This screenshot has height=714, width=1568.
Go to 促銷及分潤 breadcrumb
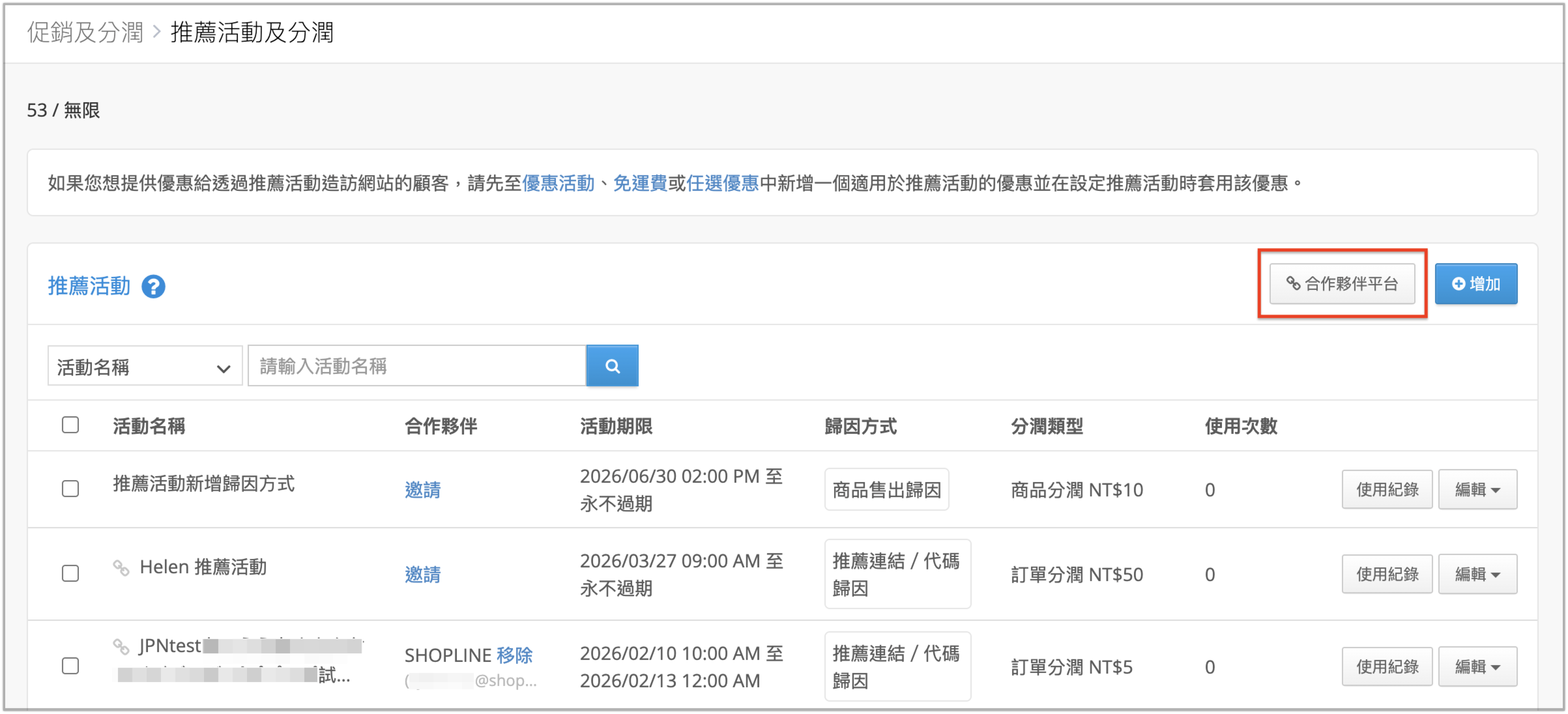[85, 32]
